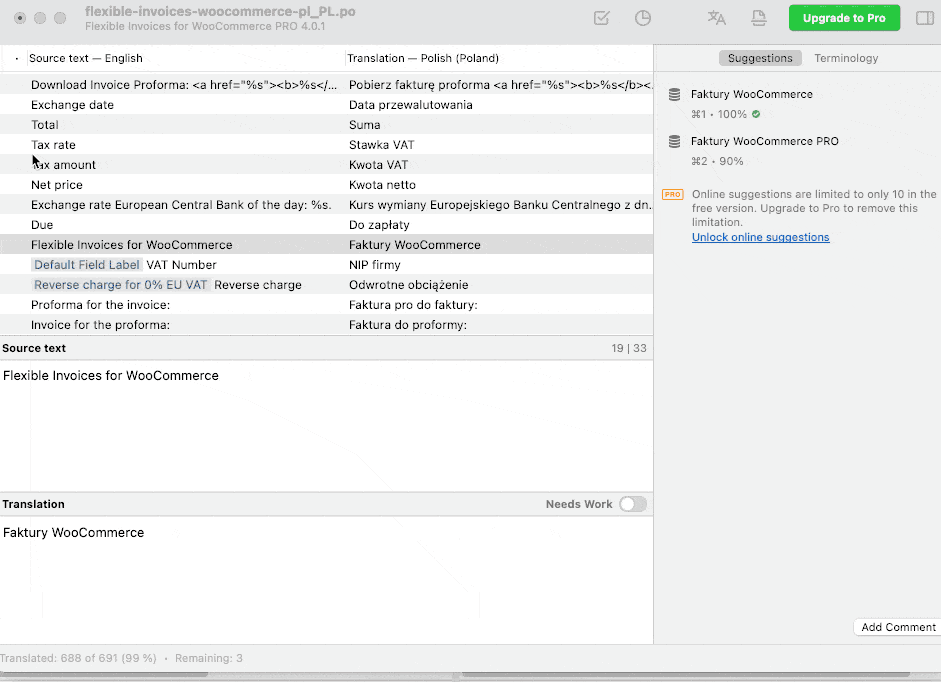Viewport: 941px width, 682px height.
Task: Click the 19 | 33 character count
Action: [x=629, y=348]
